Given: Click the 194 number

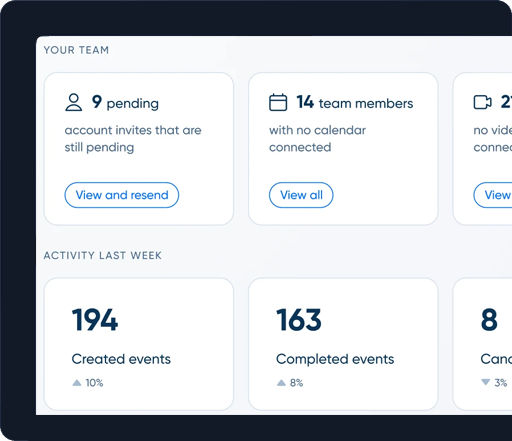Looking at the screenshot, I should click(x=95, y=320).
